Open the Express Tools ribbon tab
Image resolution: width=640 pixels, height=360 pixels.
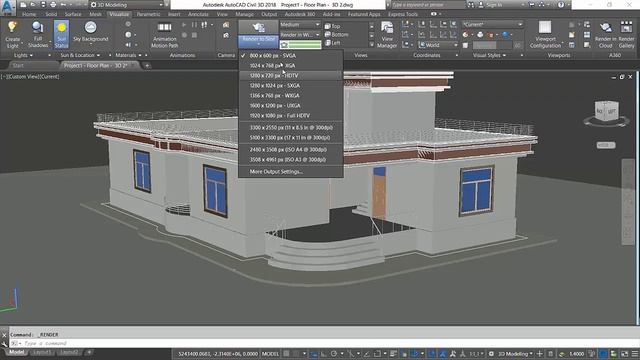tap(403, 14)
